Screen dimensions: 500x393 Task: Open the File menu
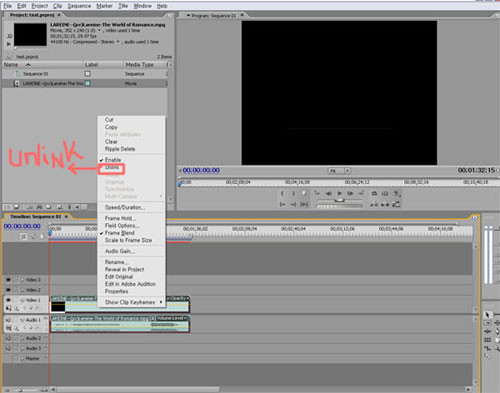[7, 6]
